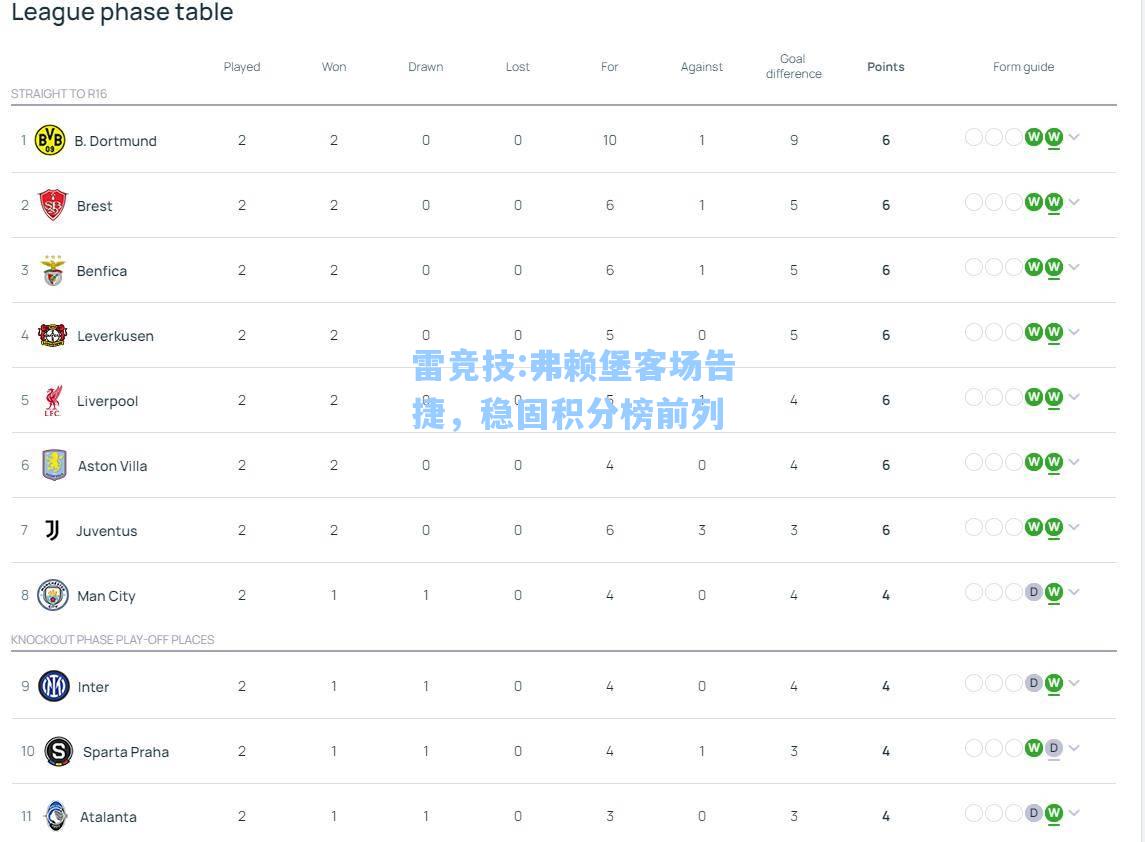The image size is (1145, 842).
Task: Click Liverpool's latest W form badge
Action: coord(1053,397)
